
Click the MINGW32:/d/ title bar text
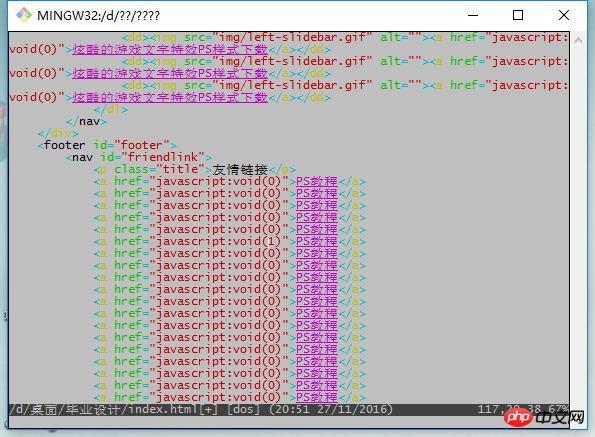tap(99, 16)
